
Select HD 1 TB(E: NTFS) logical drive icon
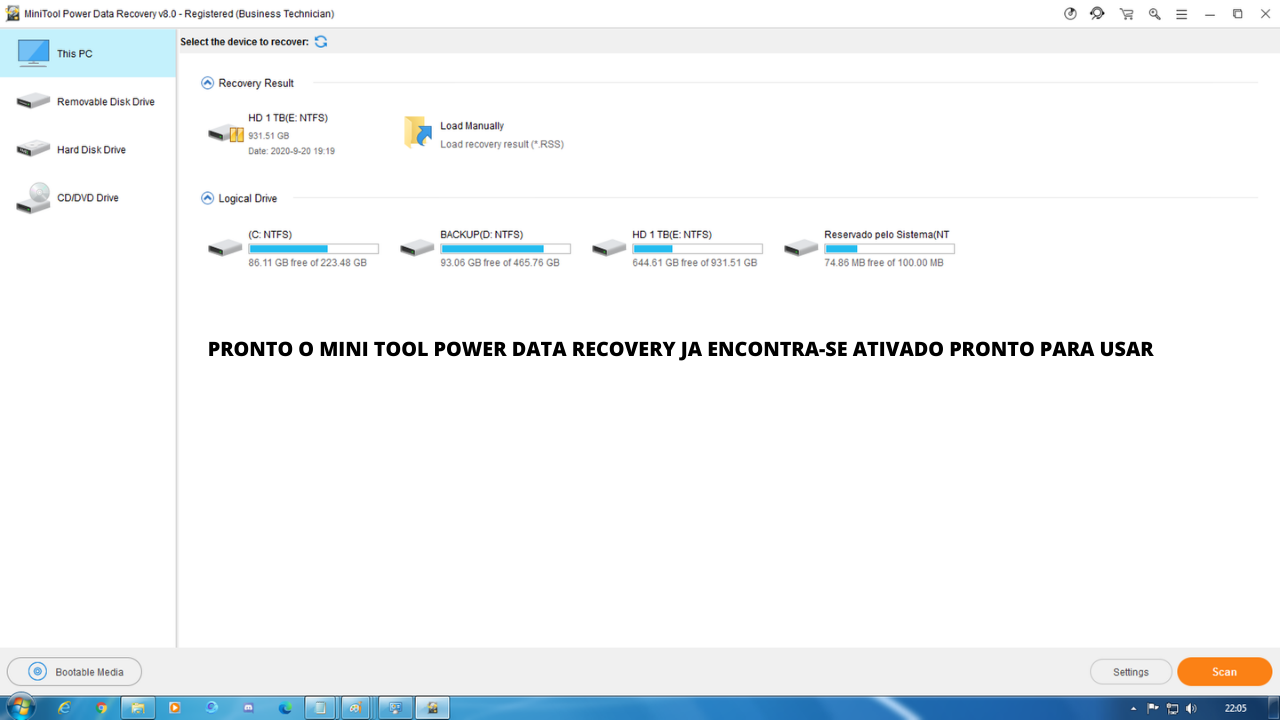tap(609, 248)
